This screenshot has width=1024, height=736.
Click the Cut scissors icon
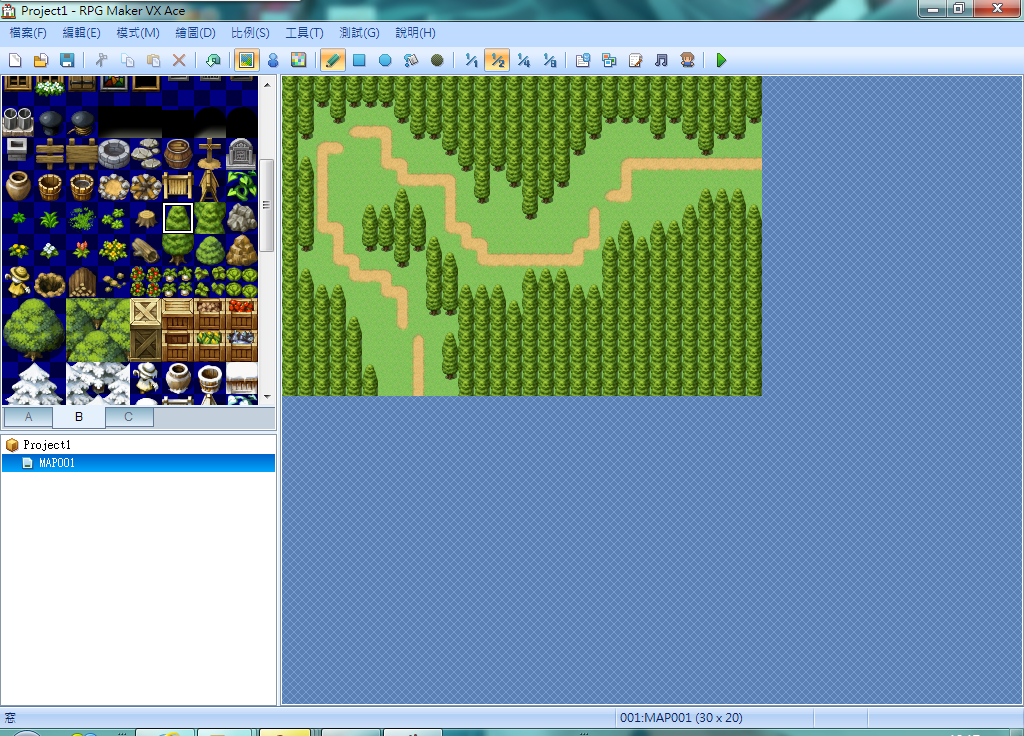(101, 61)
